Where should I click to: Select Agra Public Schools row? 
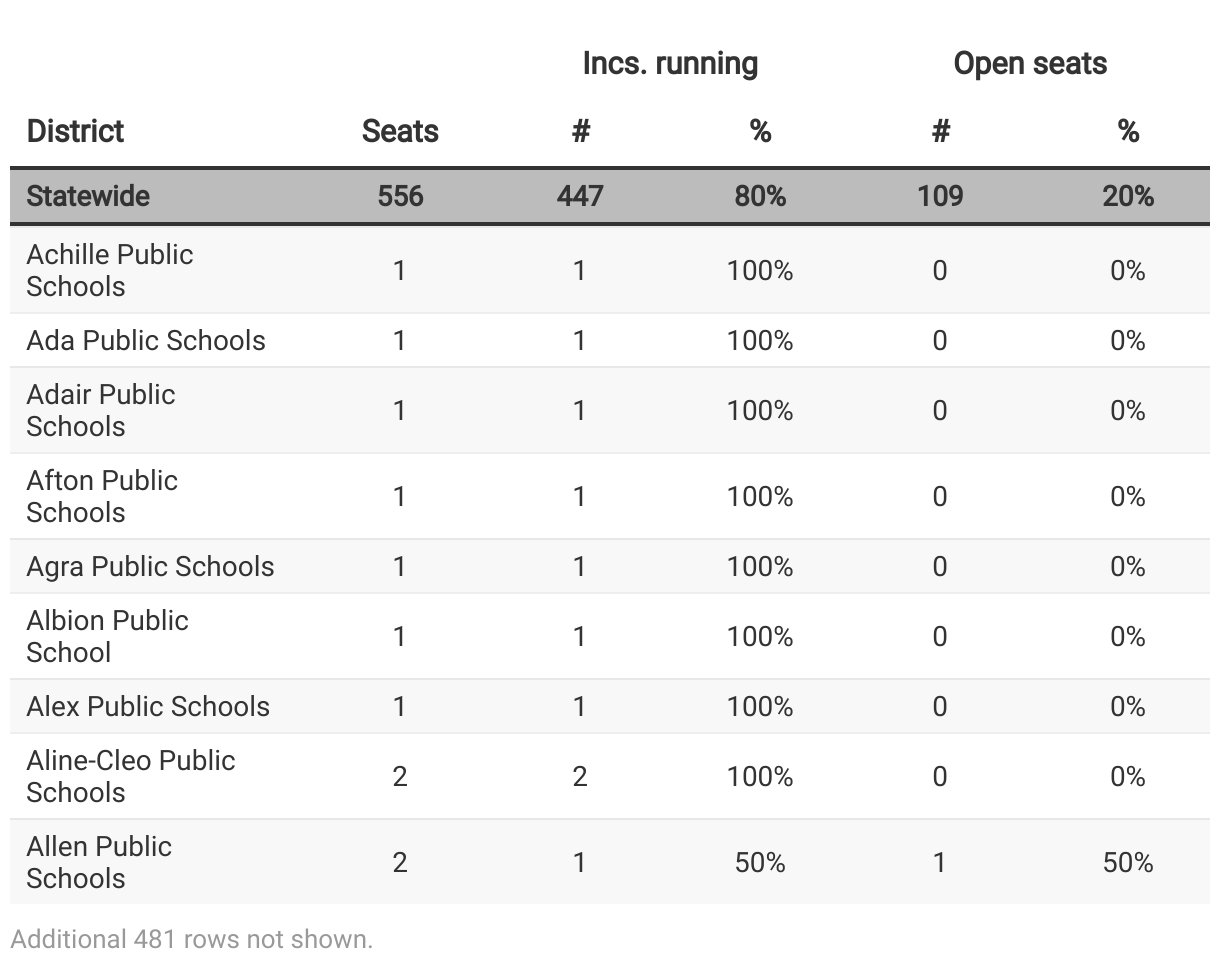[x=610, y=566]
